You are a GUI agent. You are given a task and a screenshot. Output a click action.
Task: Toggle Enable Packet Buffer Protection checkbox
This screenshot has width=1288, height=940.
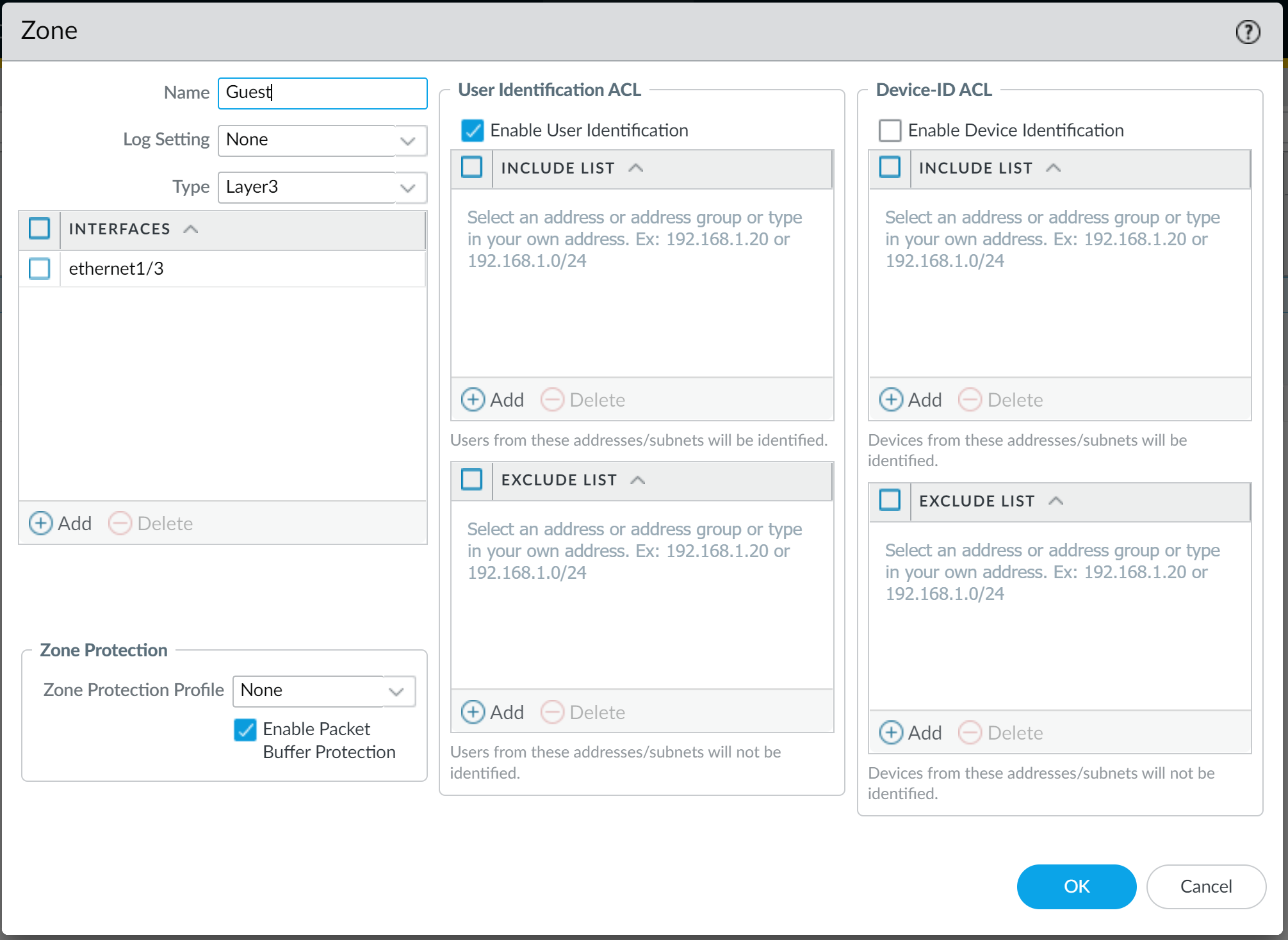coord(245,729)
